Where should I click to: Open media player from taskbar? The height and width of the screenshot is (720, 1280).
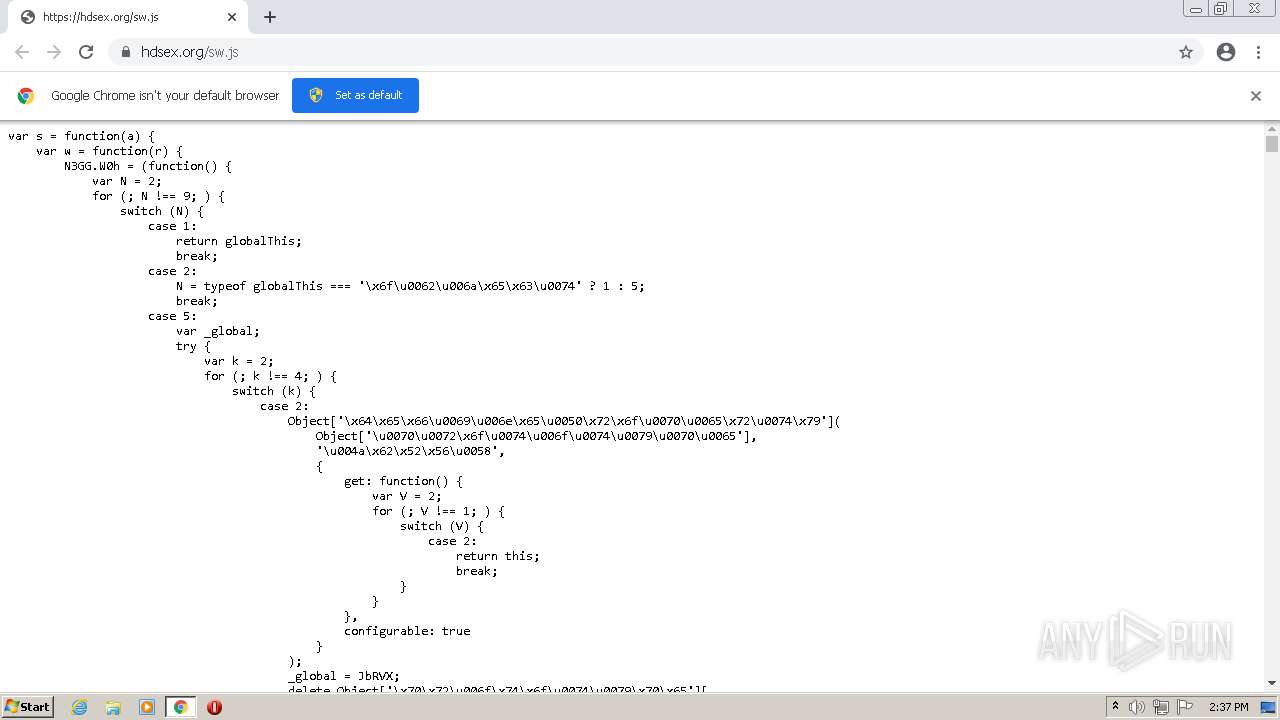point(147,707)
